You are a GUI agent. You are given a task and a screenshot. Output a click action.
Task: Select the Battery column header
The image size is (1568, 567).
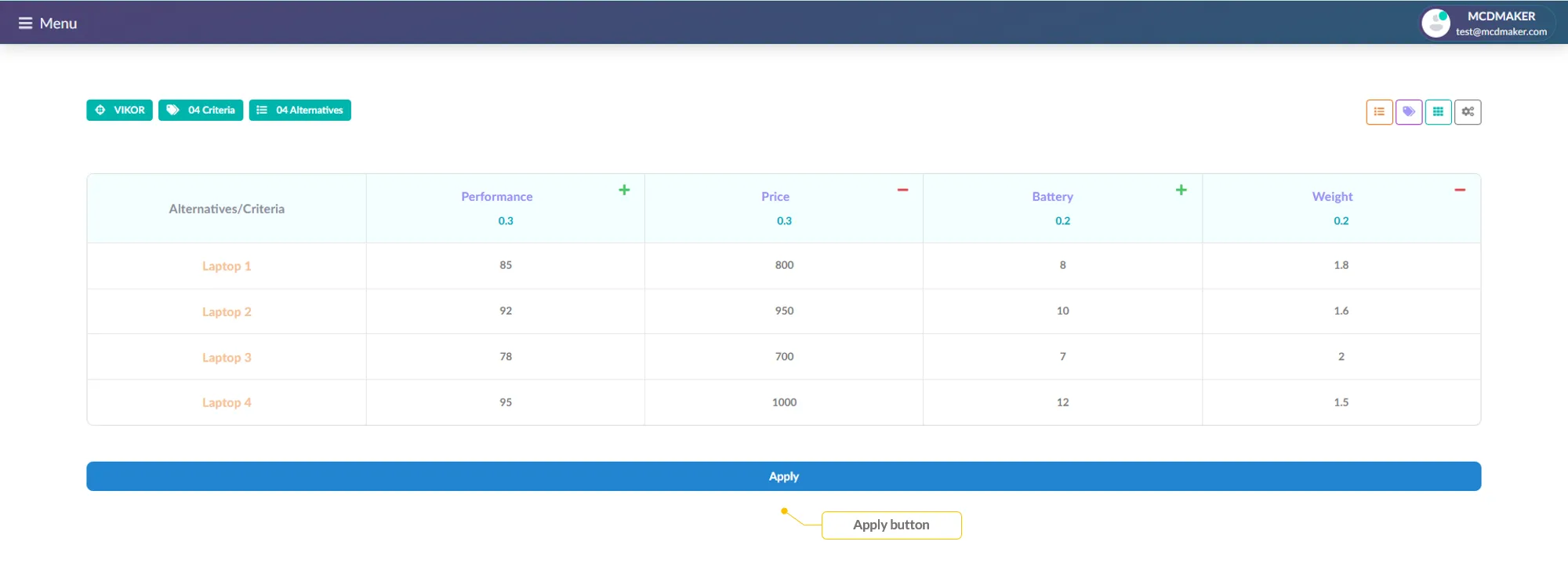coord(1052,197)
